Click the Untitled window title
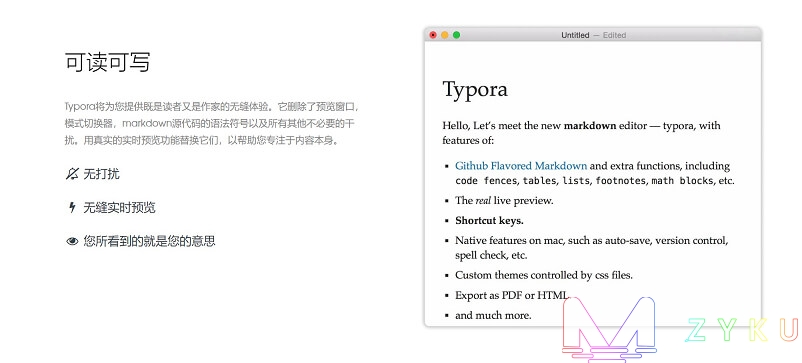This screenshot has height=363, width=802. tap(575, 35)
